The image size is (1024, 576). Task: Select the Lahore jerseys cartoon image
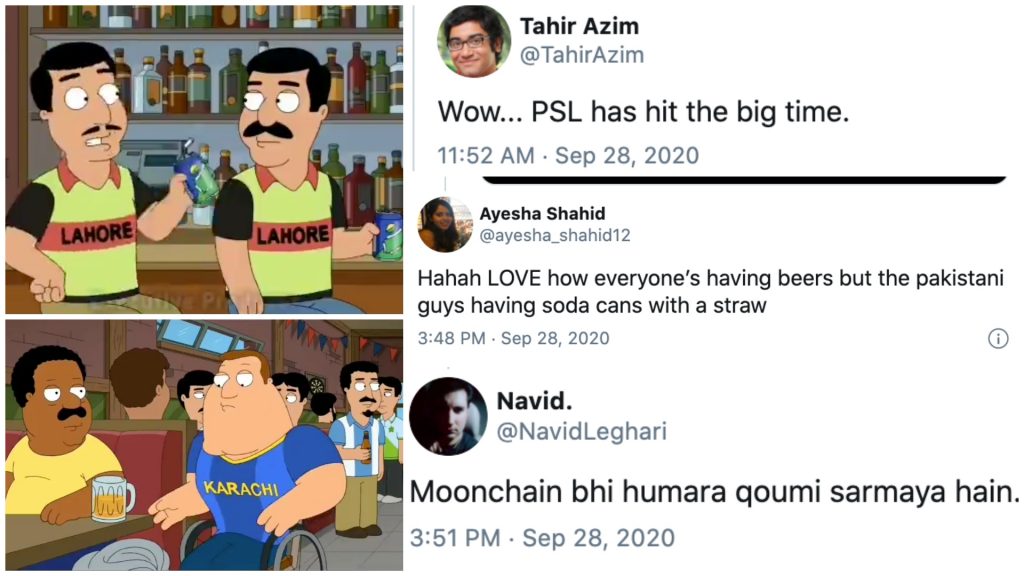[x=204, y=159]
